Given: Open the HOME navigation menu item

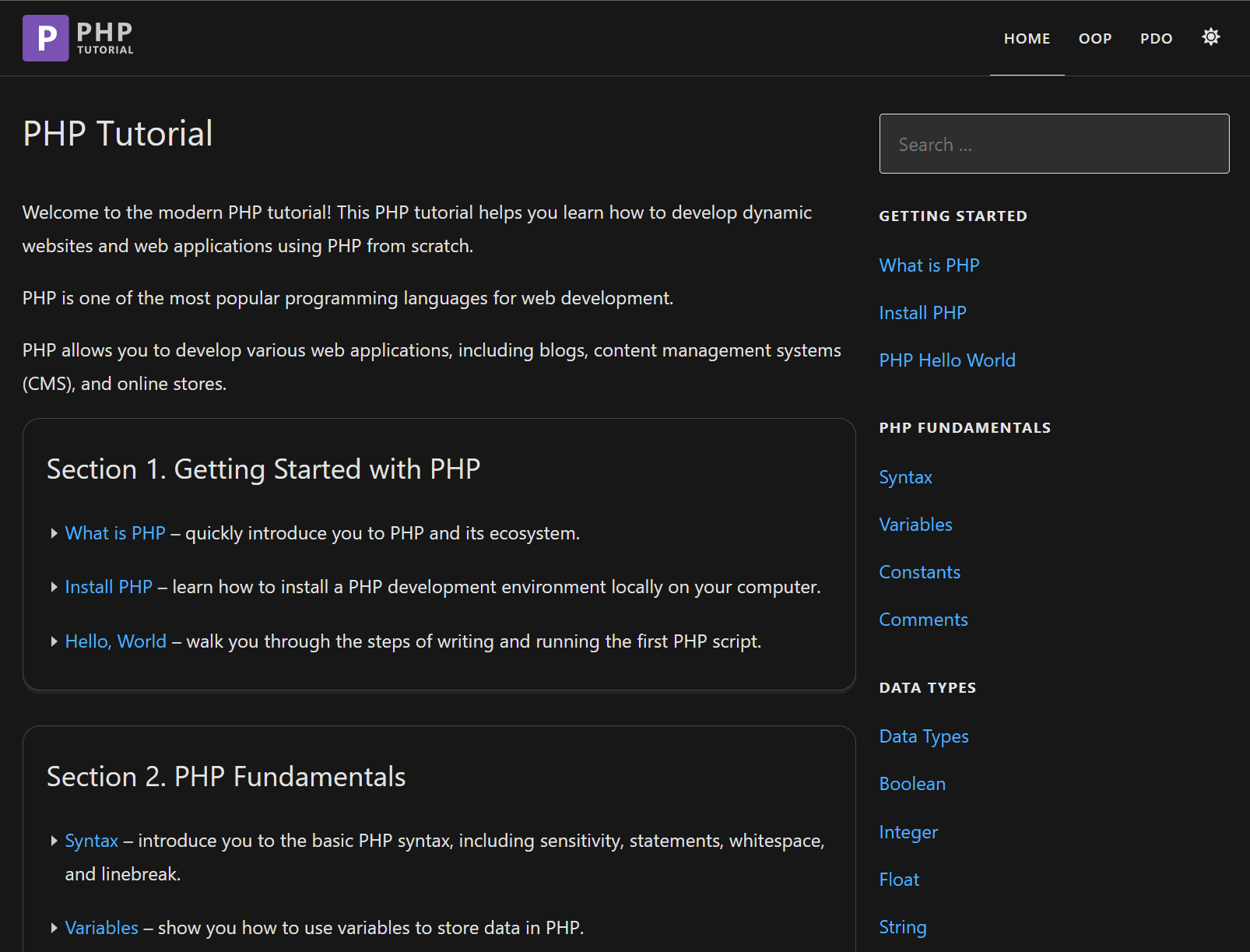Looking at the screenshot, I should [1027, 39].
